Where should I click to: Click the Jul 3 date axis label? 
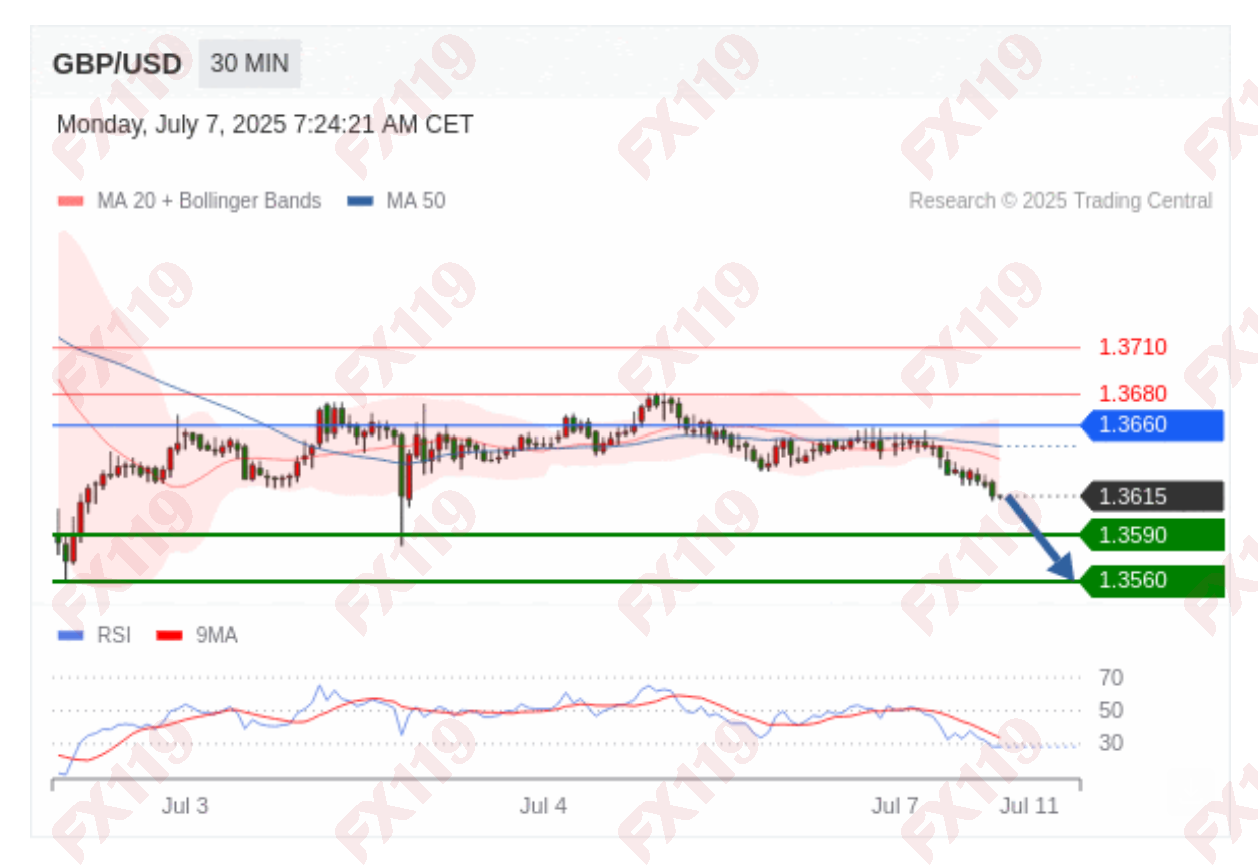(x=185, y=807)
